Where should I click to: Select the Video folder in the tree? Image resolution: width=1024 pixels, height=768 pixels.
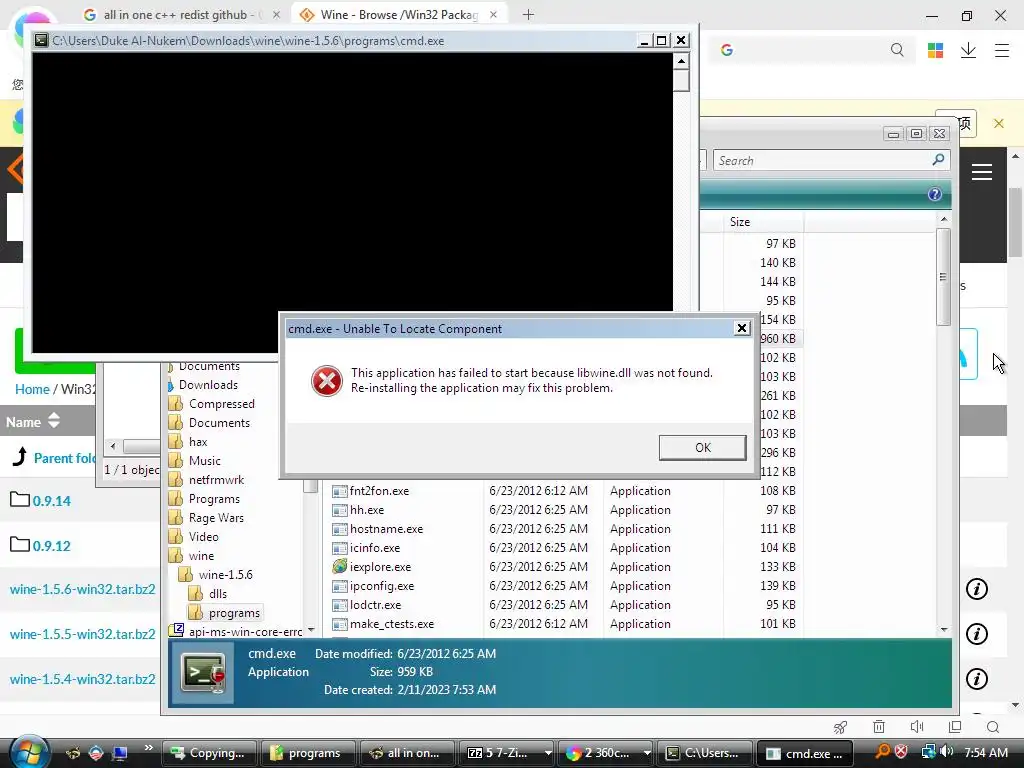tap(203, 537)
